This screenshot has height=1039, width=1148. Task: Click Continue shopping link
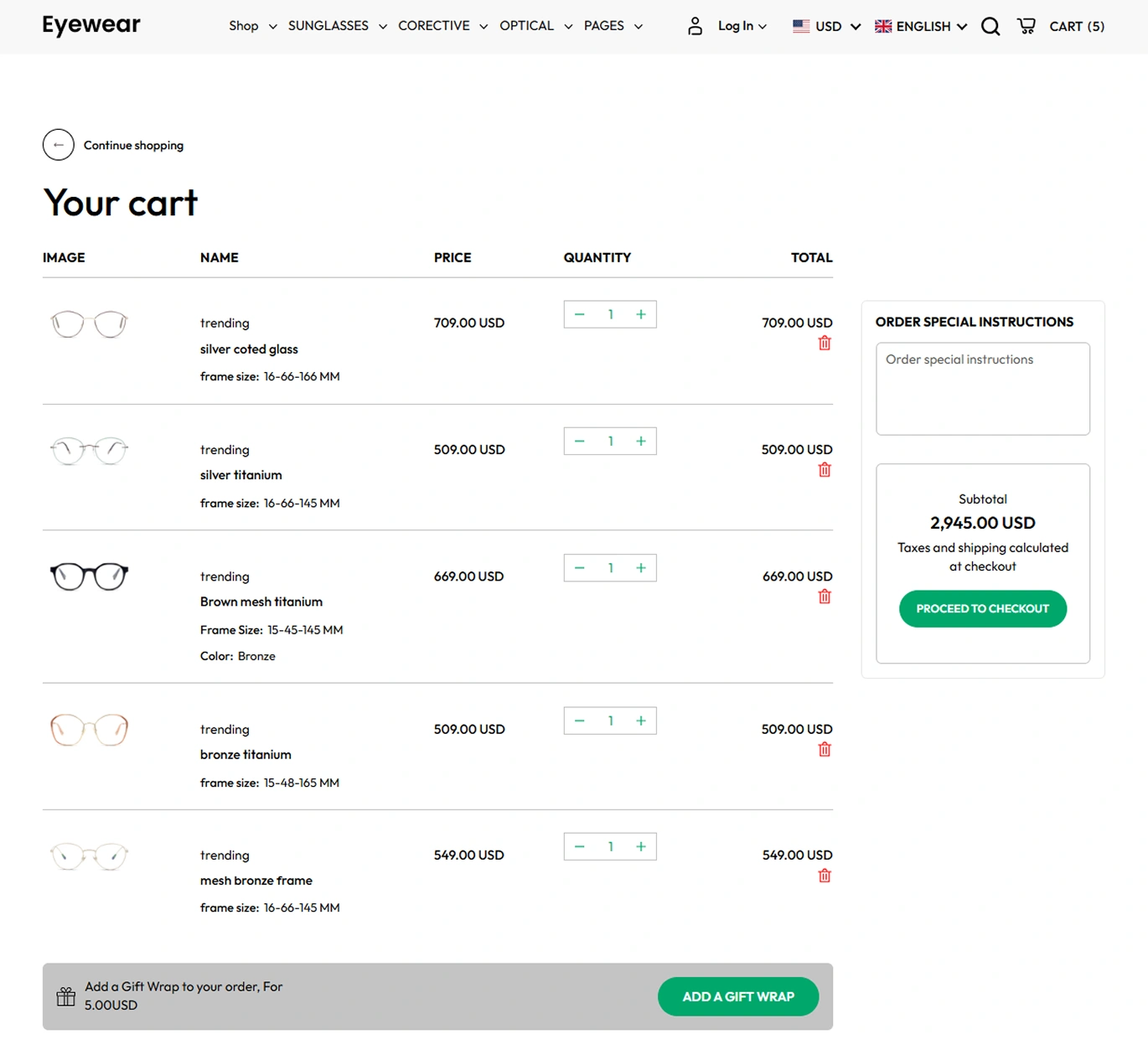[133, 145]
